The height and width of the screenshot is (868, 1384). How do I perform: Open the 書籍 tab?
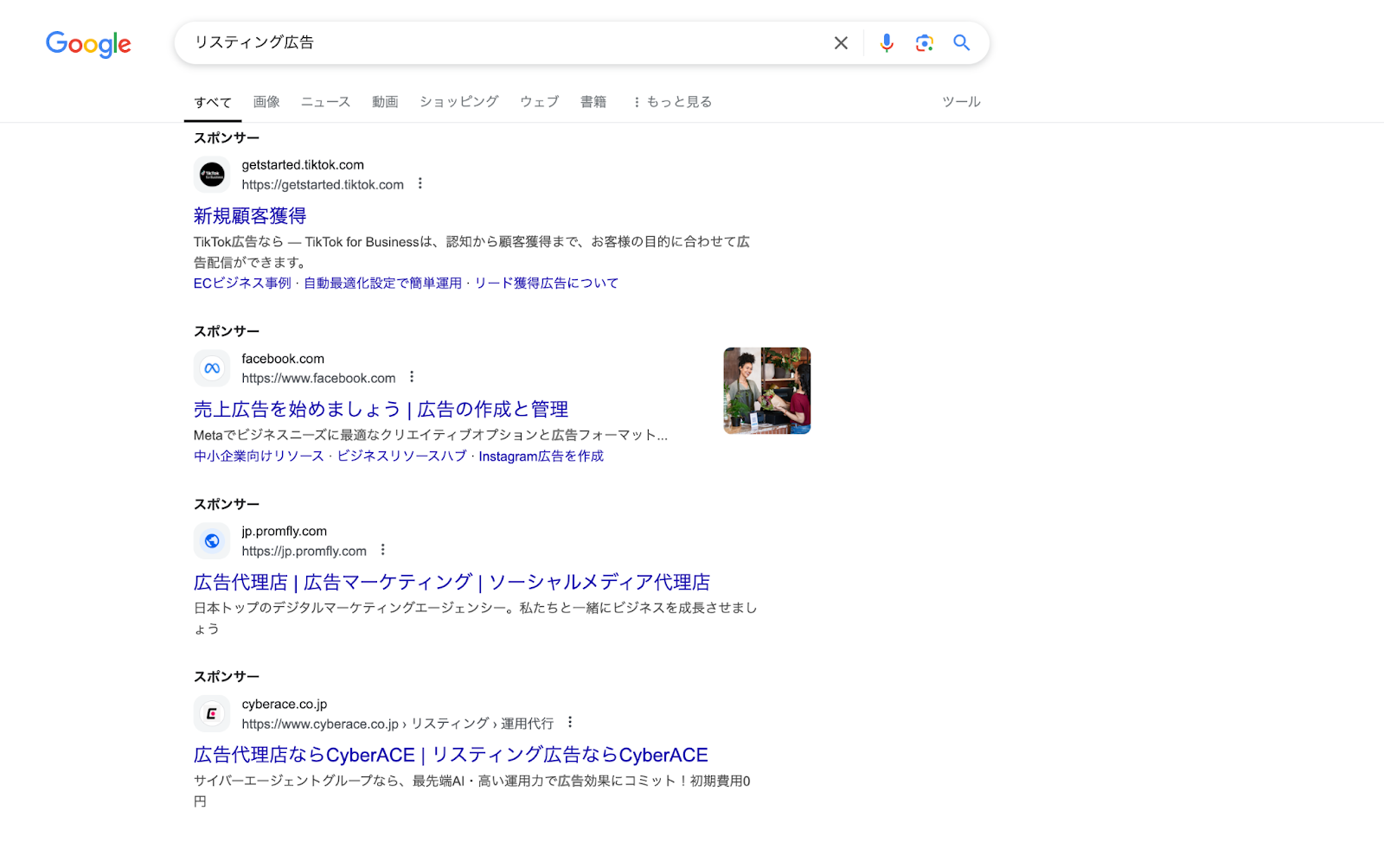coord(593,102)
